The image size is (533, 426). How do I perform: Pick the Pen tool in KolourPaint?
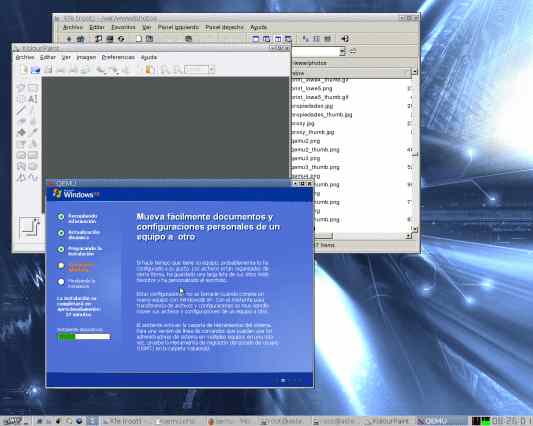tap(33, 110)
